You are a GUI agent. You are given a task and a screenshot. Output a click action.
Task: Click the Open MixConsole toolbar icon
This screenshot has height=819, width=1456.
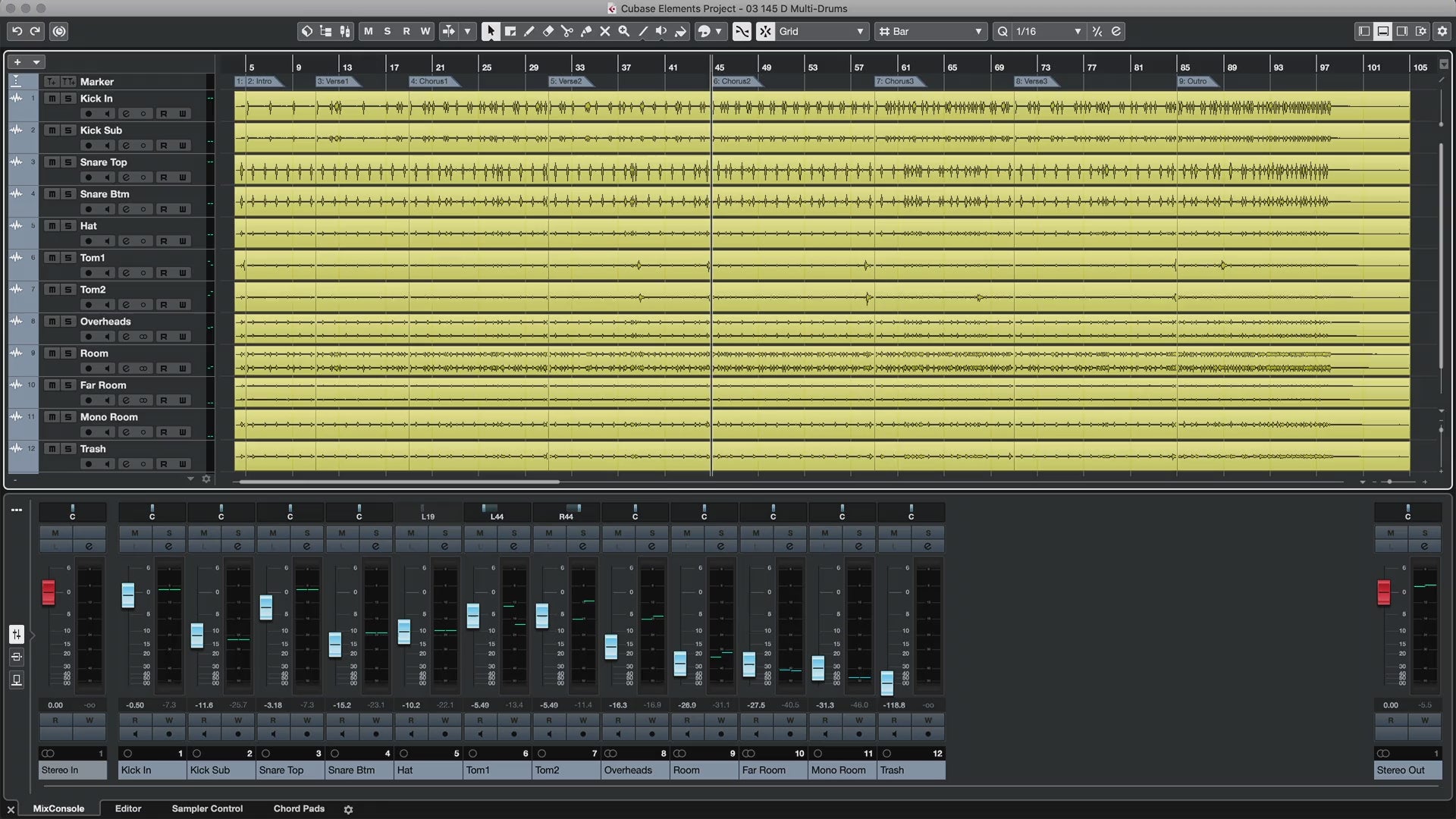pos(344,31)
